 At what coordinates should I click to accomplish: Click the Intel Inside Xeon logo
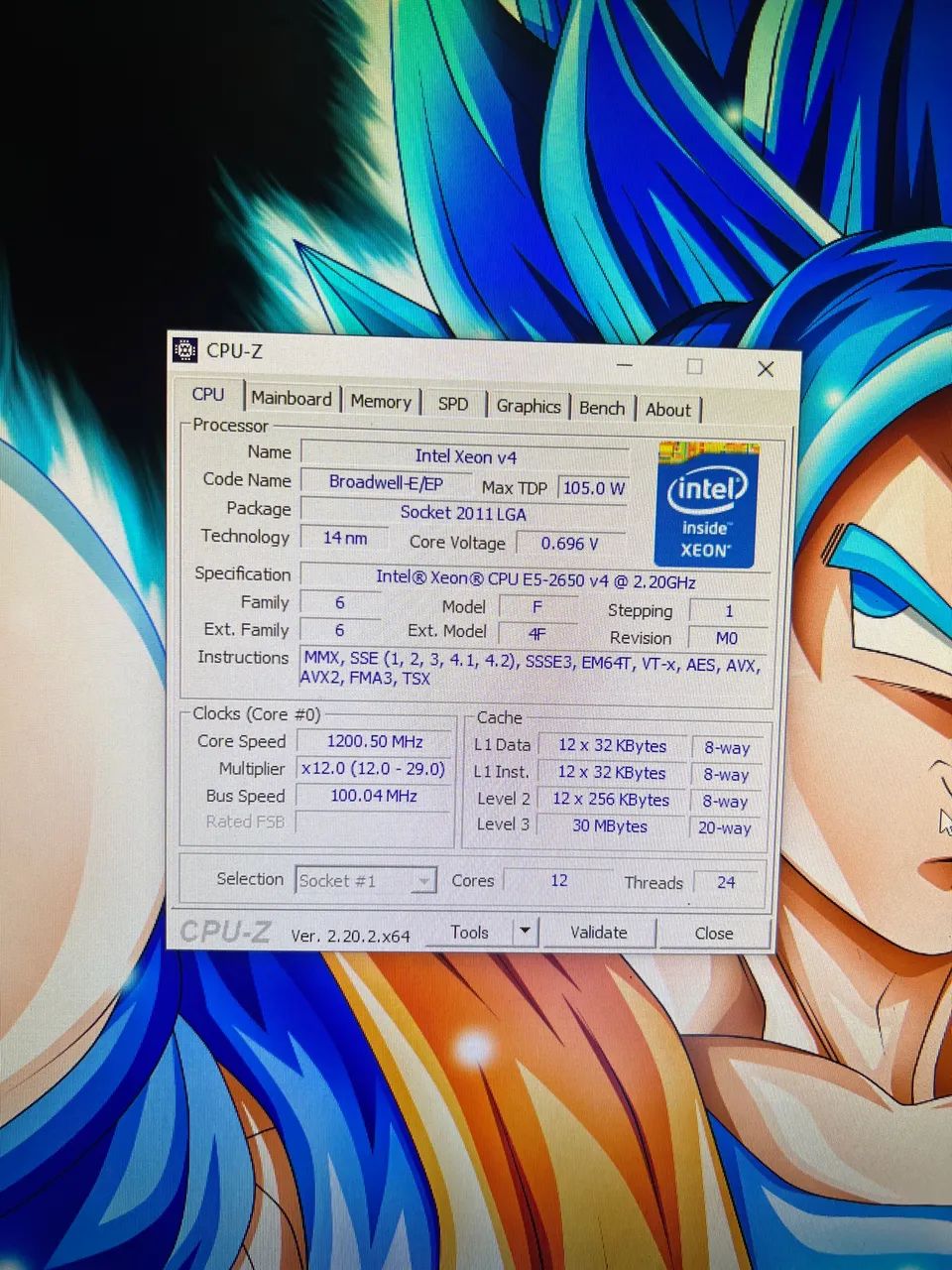click(x=707, y=507)
